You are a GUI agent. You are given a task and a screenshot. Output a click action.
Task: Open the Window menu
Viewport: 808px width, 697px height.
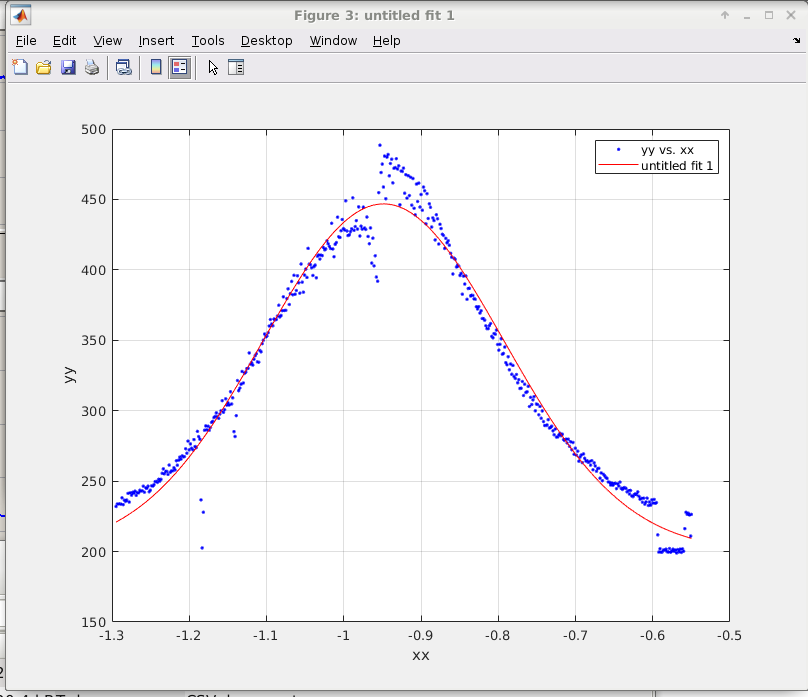(333, 41)
